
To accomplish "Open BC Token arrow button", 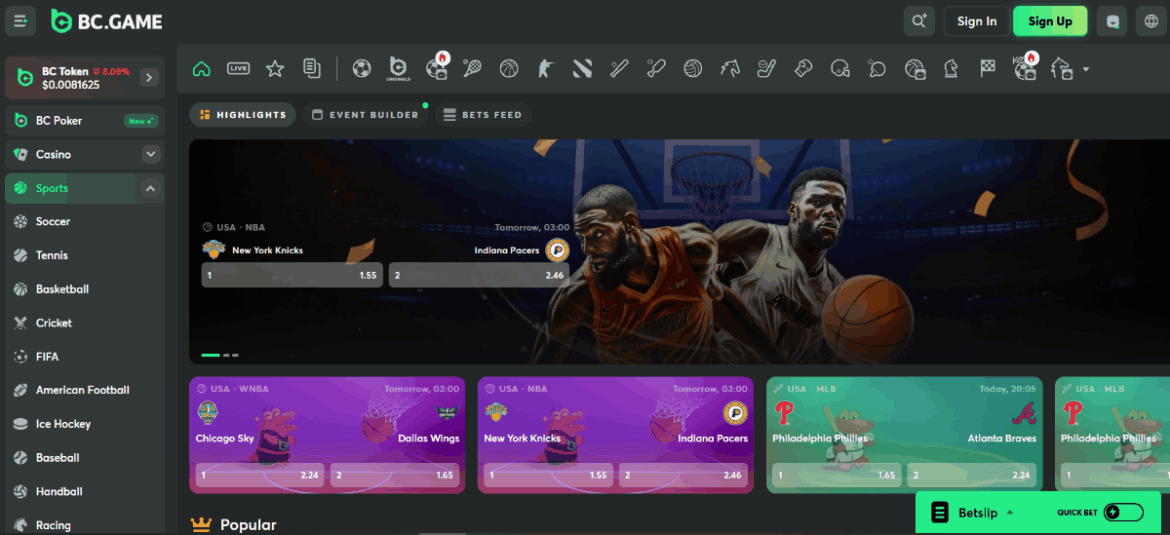I will [149, 77].
